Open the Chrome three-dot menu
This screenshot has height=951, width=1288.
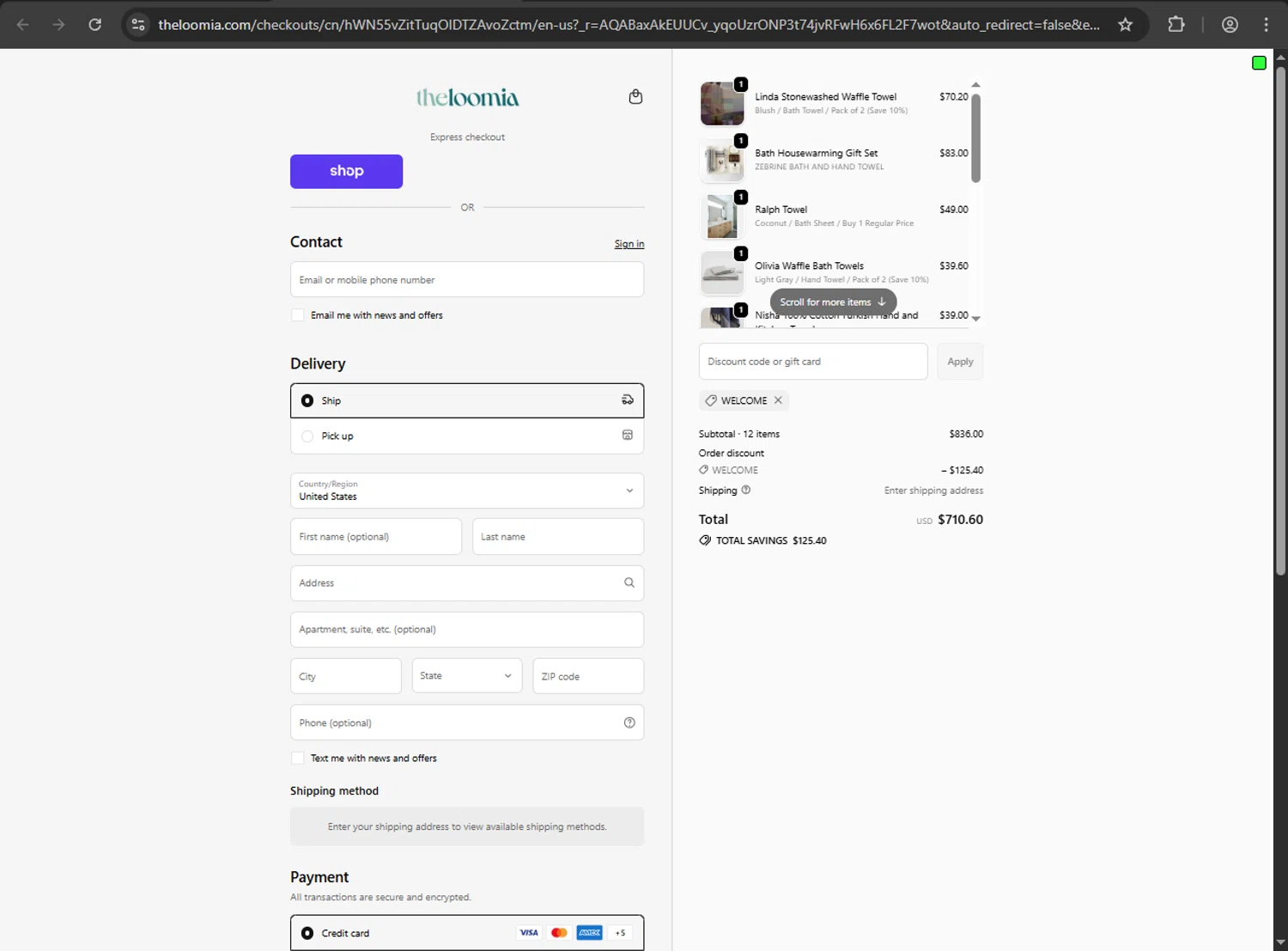coord(1266,24)
